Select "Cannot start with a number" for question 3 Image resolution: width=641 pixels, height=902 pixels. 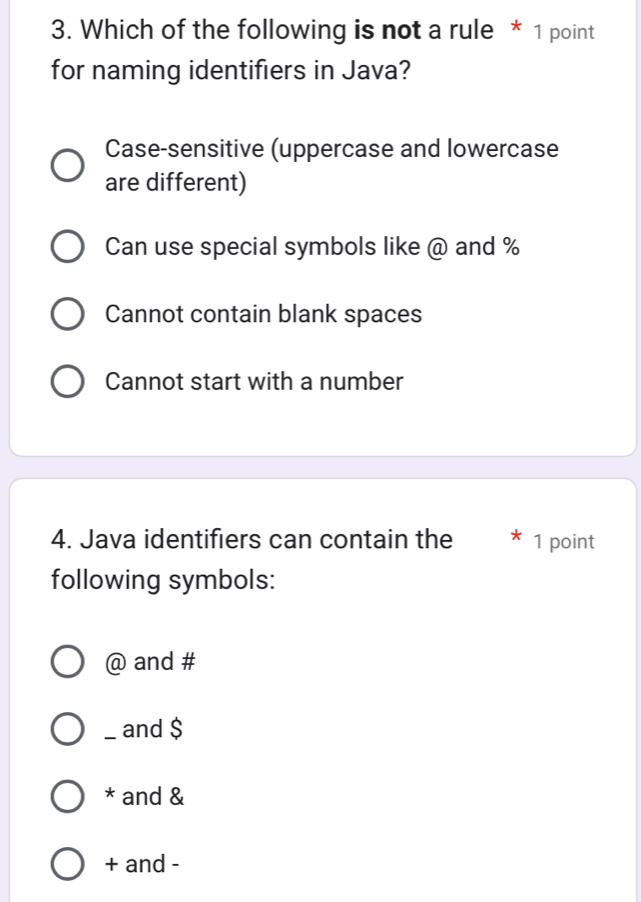(x=66, y=381)
